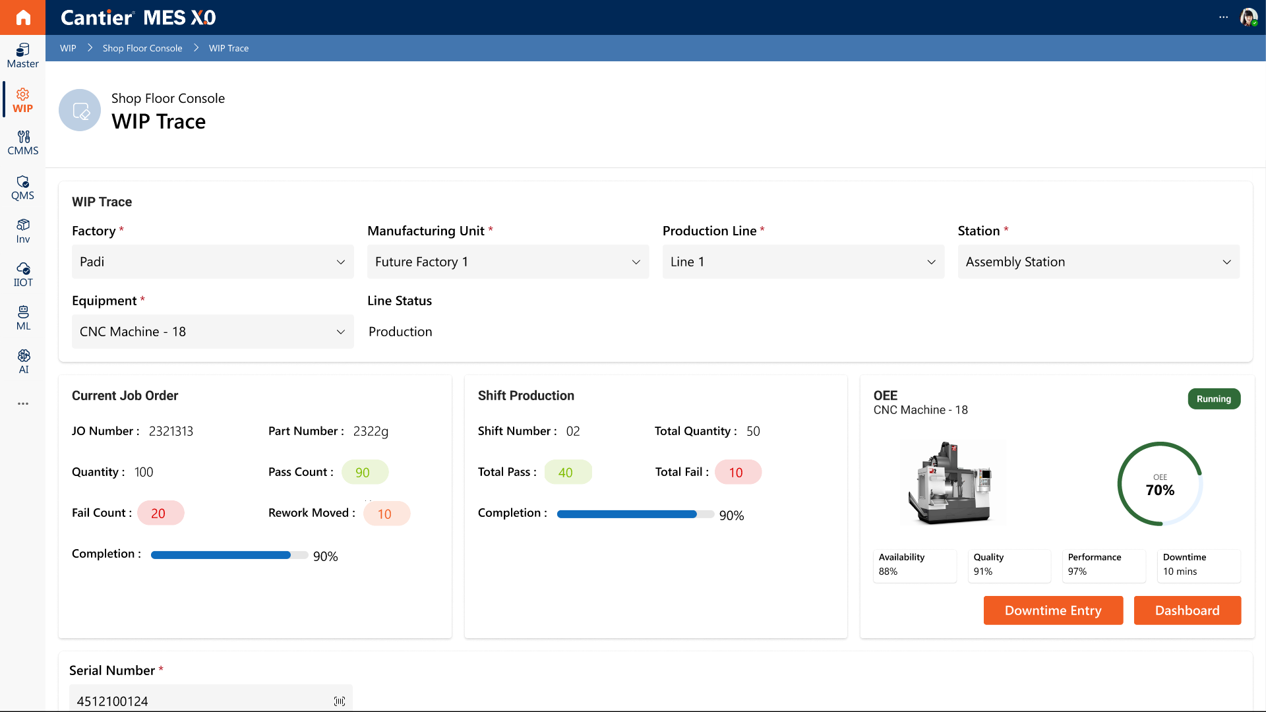Image resolution: width=1266 pixels, height=712 pixels.
Task: Open the IIOT sidebar module
Action: (x=23, y=275)
